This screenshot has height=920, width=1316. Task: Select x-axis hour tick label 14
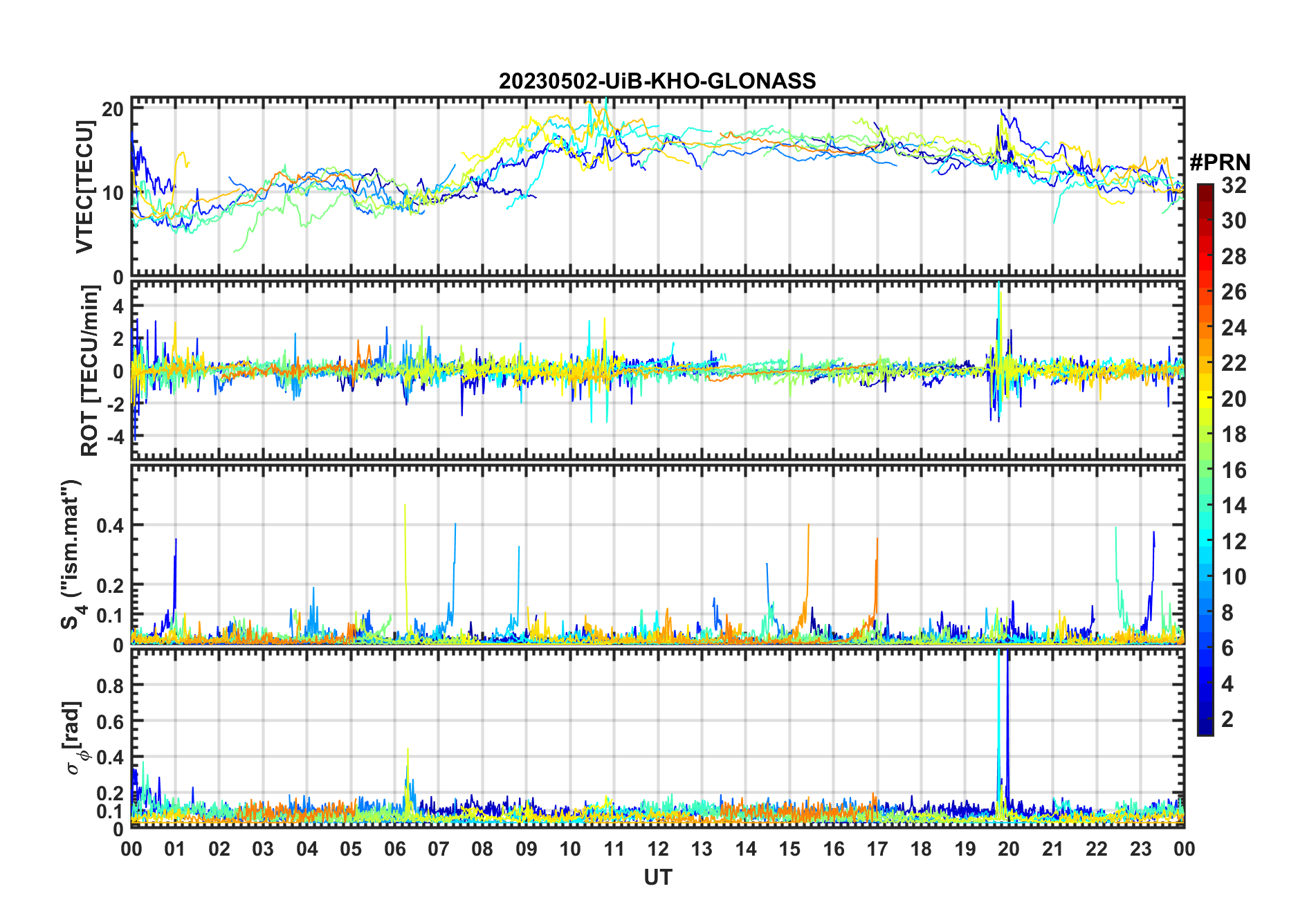(746, 849)
